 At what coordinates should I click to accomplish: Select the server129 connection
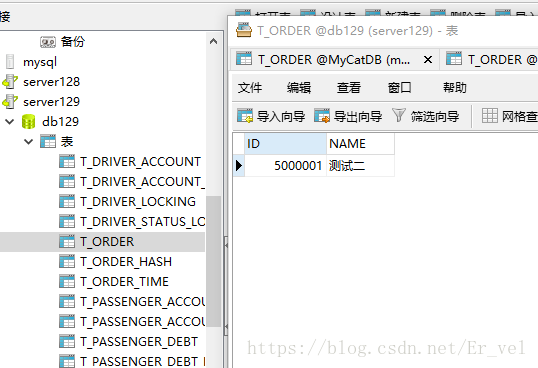(x=51, y=102)
